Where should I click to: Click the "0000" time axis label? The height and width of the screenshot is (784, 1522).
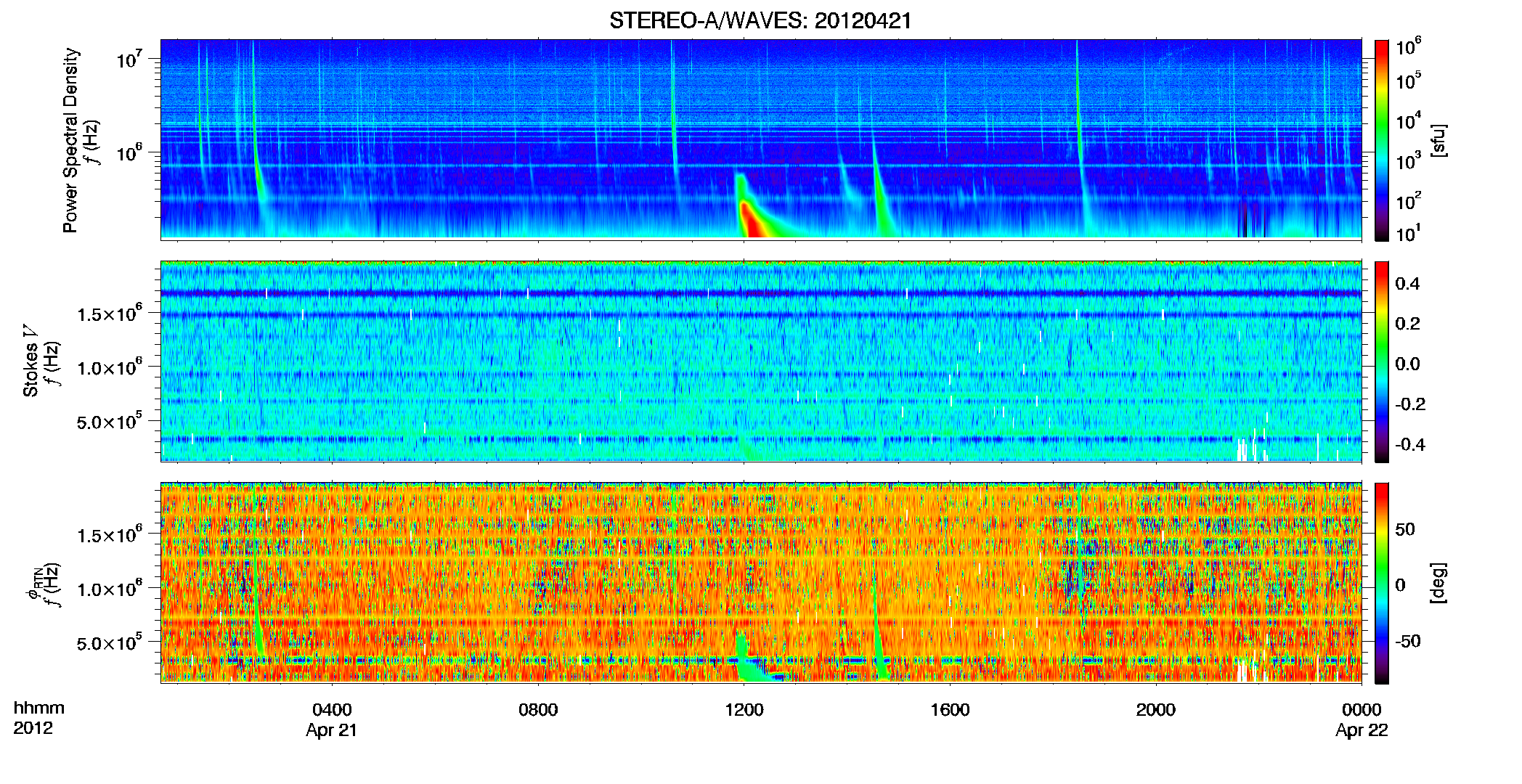pos(1362,710)
